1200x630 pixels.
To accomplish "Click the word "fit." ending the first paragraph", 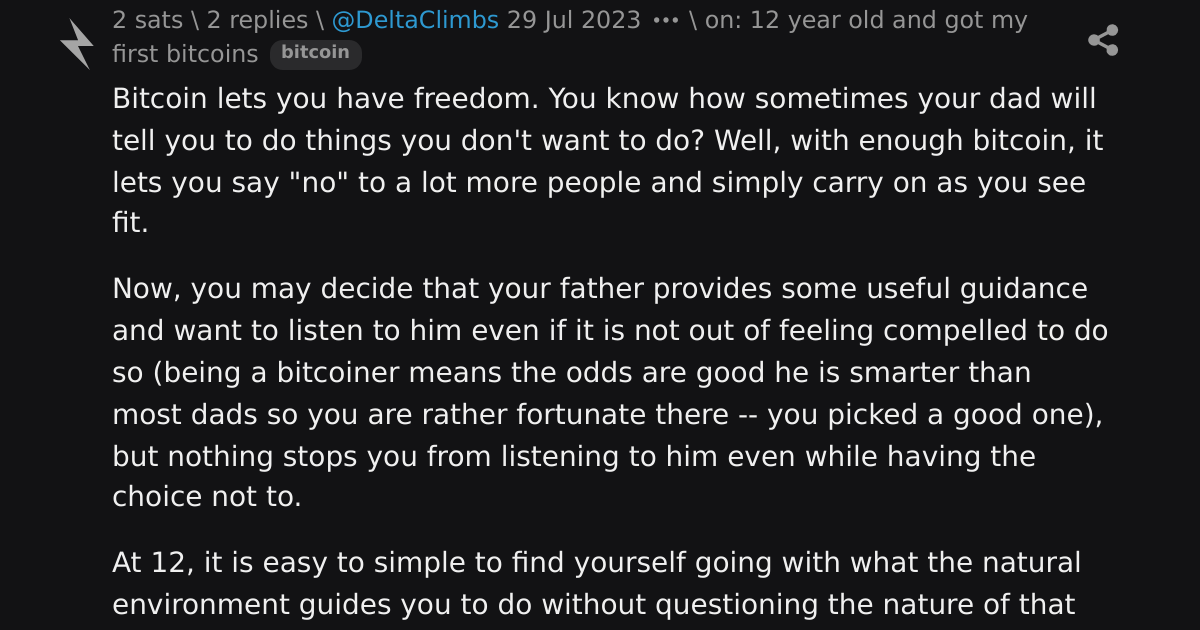I will pyautogui.click(x=130, y=225).
